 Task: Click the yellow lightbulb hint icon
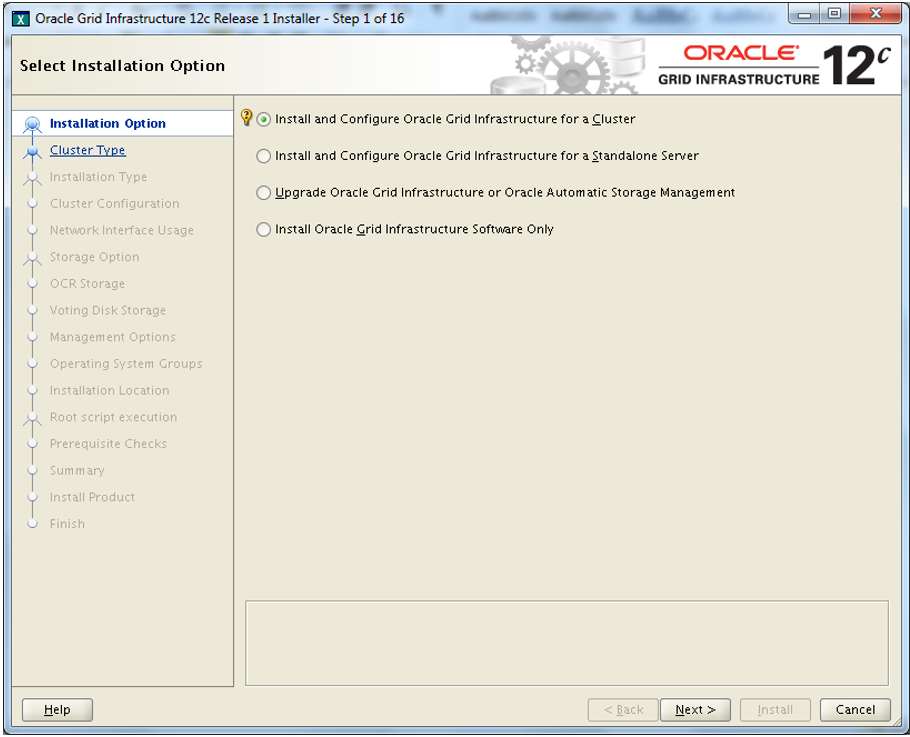(247, 117)
